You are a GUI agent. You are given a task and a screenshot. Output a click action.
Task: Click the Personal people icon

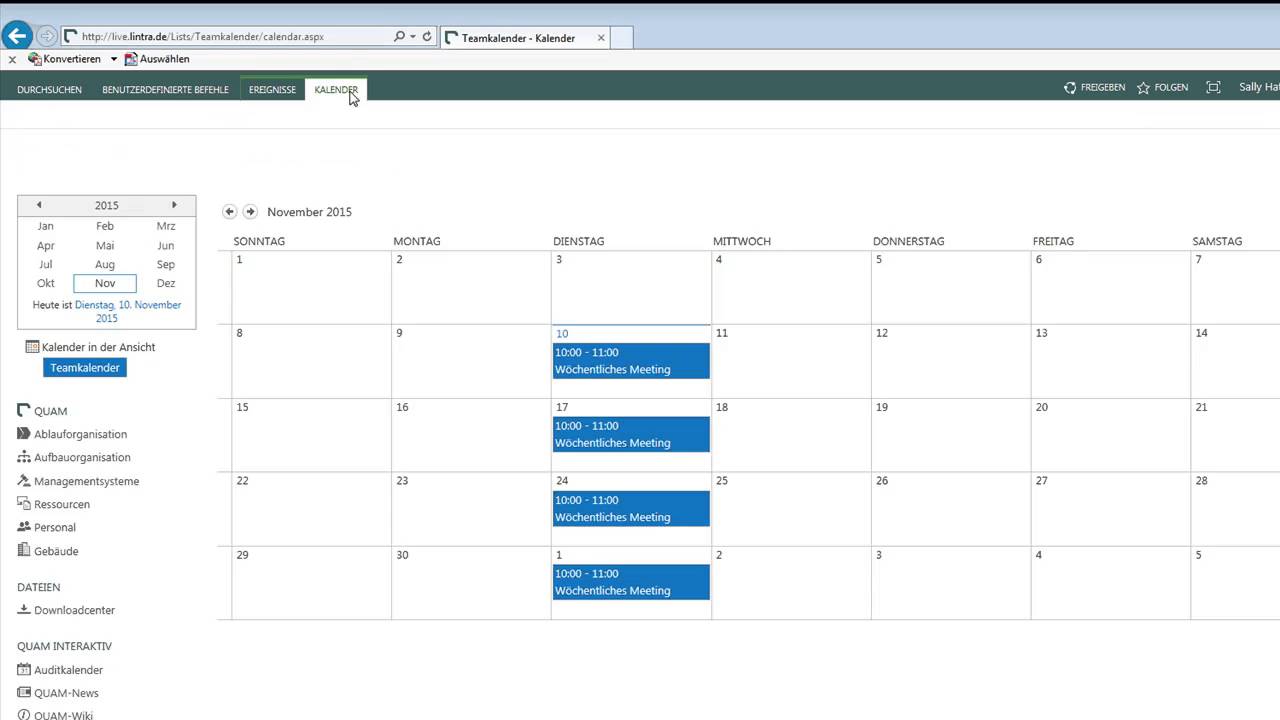tap(24, 527)
